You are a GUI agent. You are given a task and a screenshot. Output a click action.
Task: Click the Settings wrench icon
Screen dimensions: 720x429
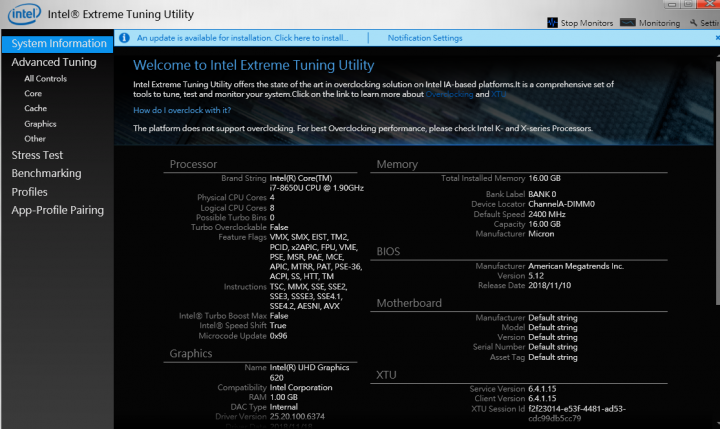(693, 23)
